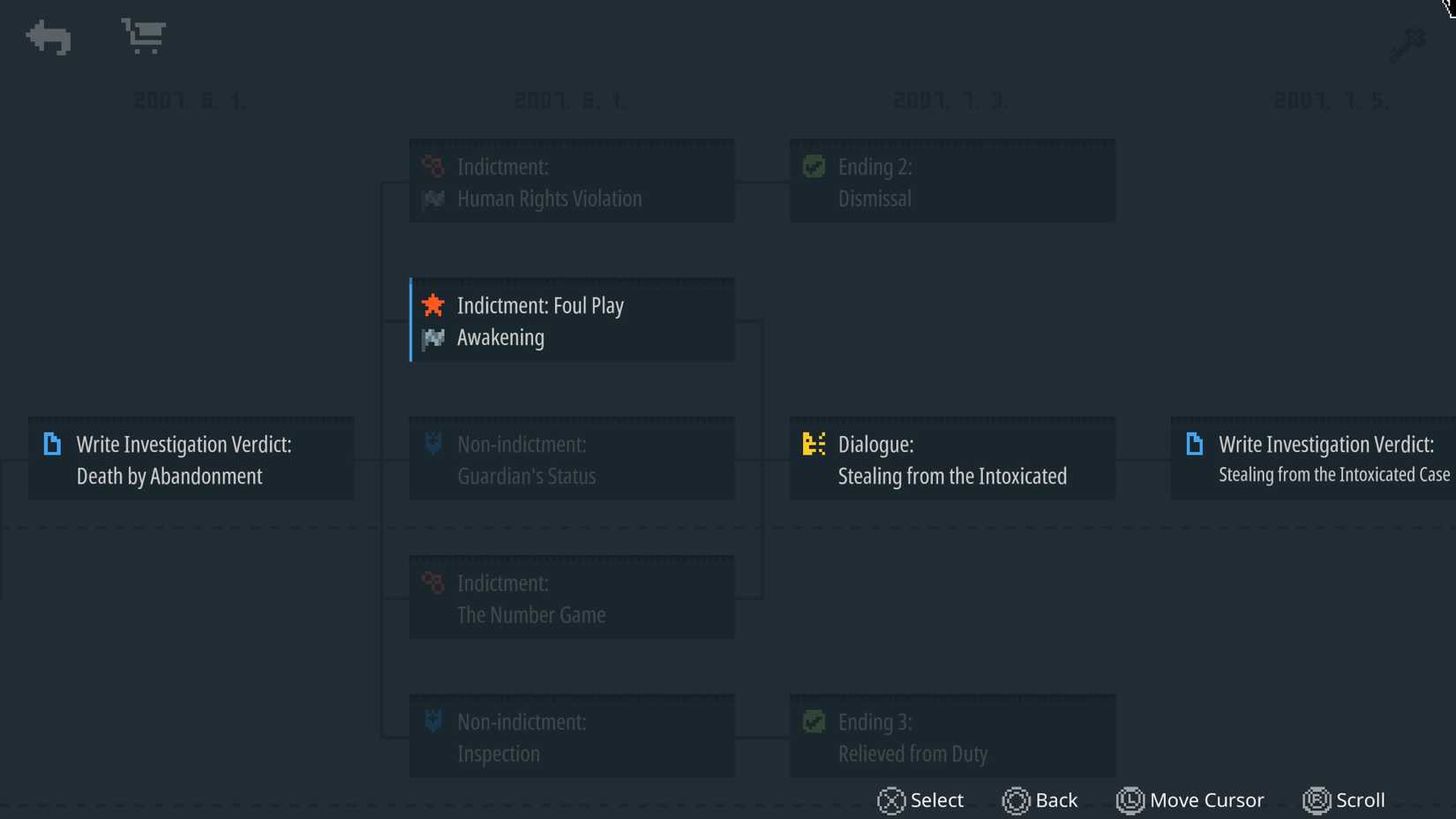Click the document icon on Stealing from Intoxicated Case

tap(1194, 444)
